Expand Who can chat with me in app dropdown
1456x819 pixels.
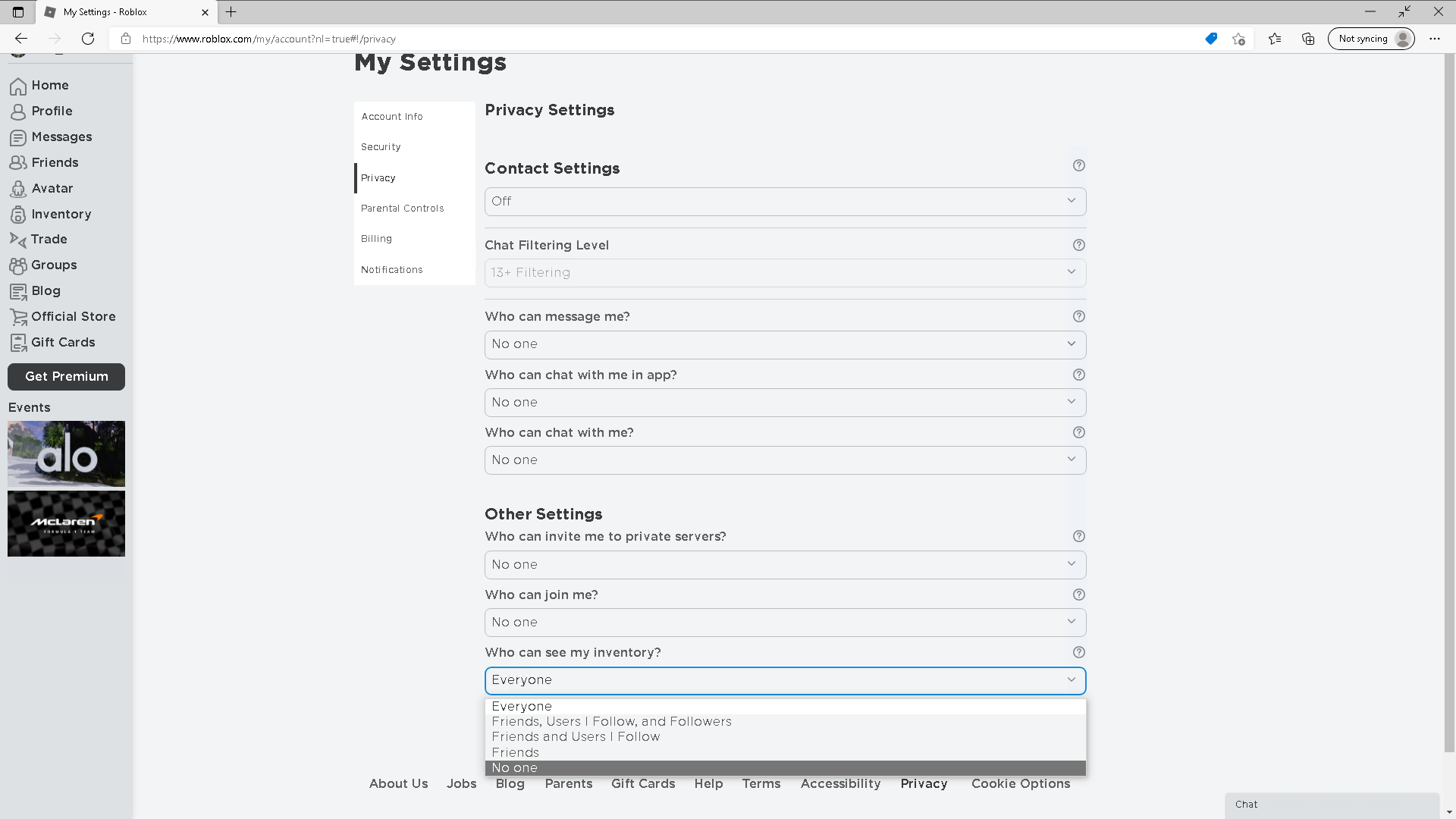pyautogui.click(x=785, y=403)
